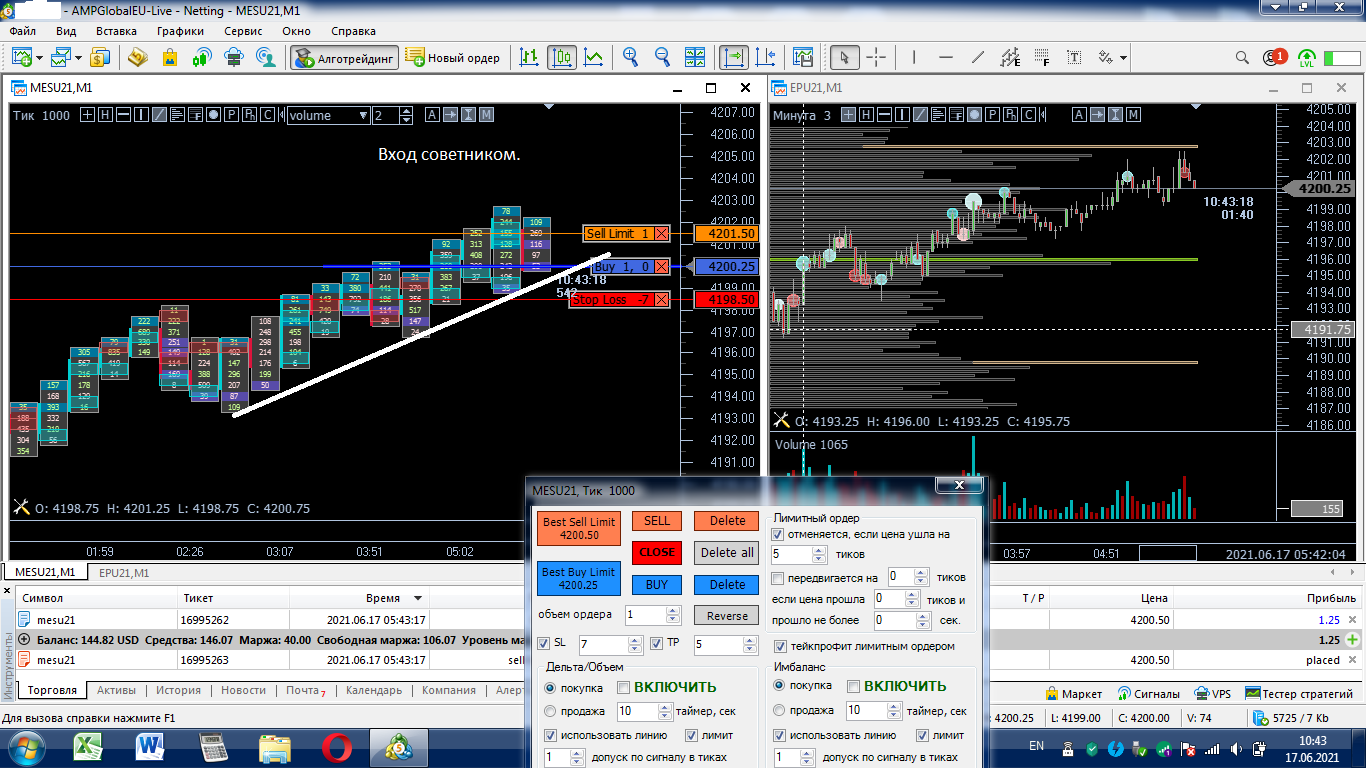Cancel the Sell Limit order label on chart
This screenshot has height=768, width=1366.
click(662, 234)
